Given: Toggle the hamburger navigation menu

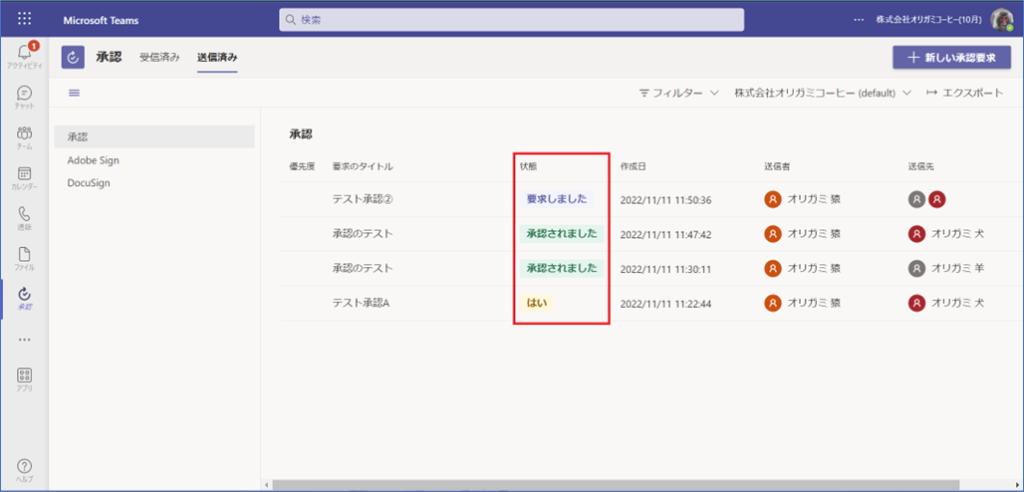Looking at the screenshot, I should coord(74,93).
